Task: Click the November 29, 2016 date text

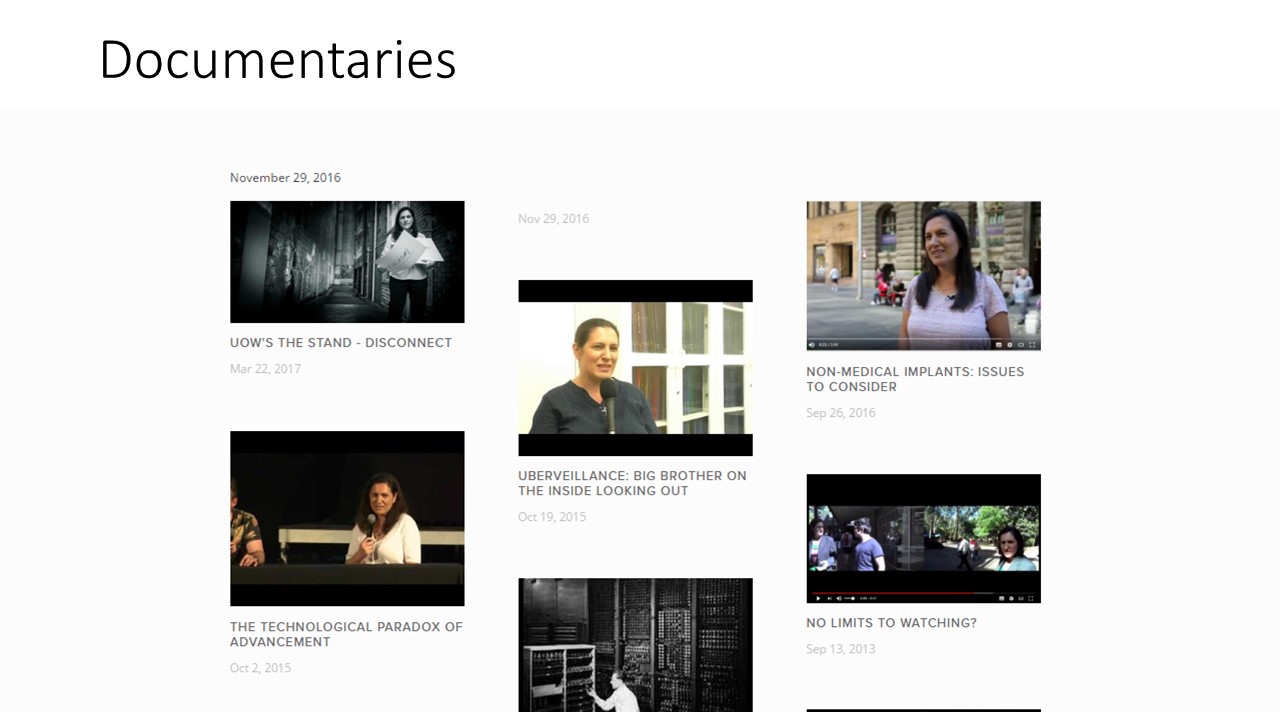Action: click(x=285, y=178)
